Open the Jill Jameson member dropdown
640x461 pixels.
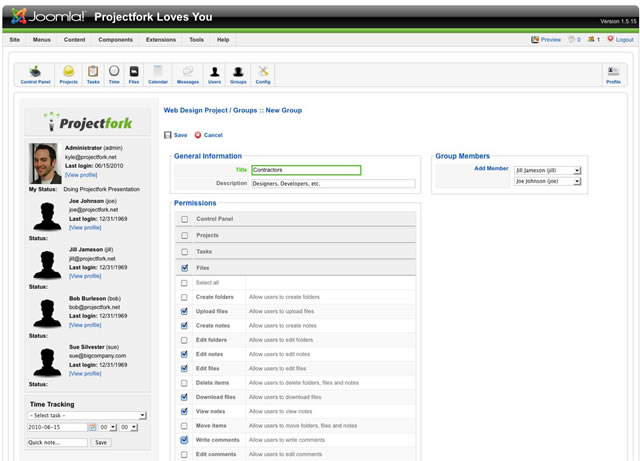point(547,170)
